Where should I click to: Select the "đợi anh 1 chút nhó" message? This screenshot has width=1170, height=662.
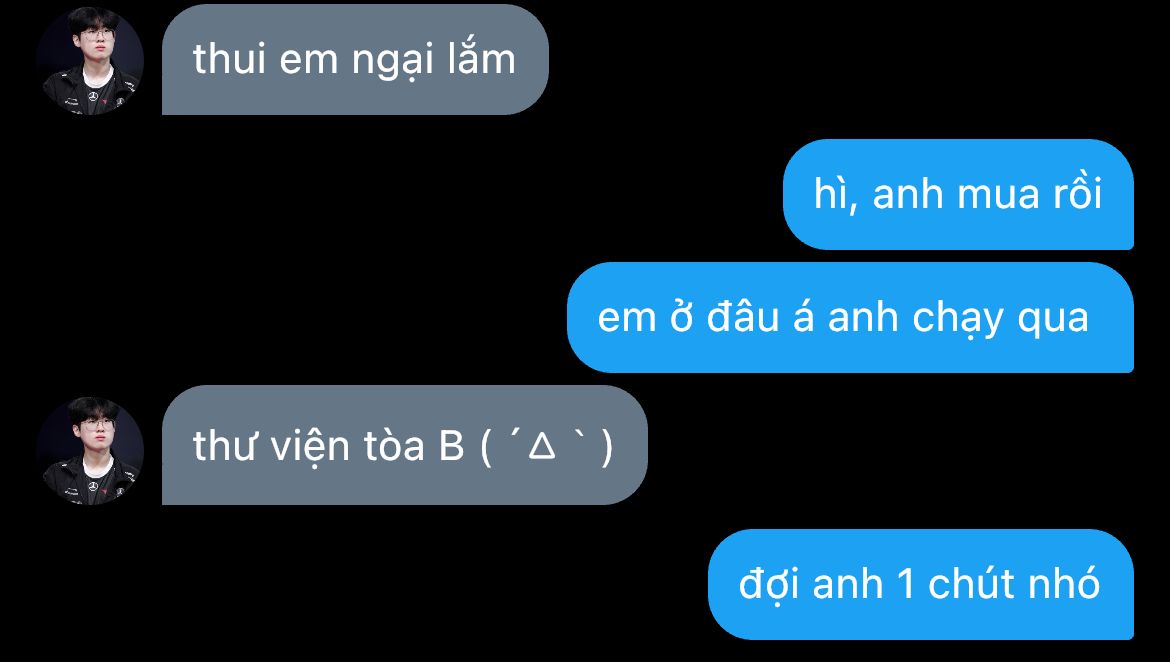[921, 584]
